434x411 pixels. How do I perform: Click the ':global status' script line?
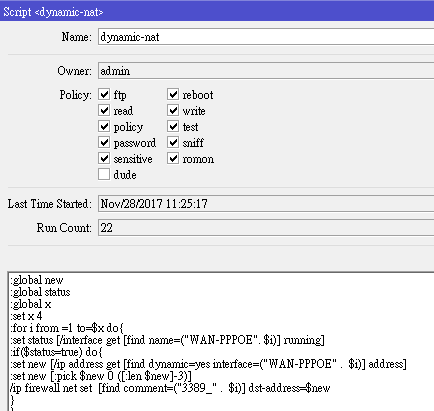pos(40,292)
